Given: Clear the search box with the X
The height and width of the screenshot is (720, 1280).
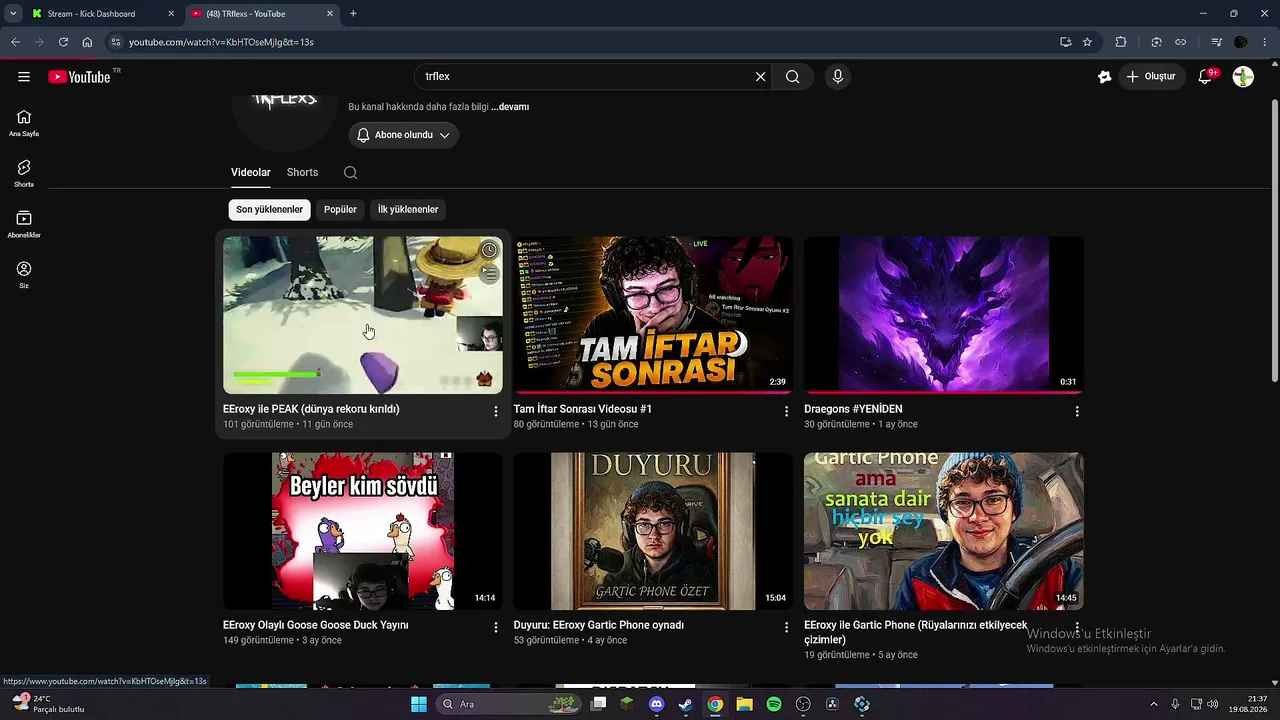Looking at the screenshot, I should point(760,77).
